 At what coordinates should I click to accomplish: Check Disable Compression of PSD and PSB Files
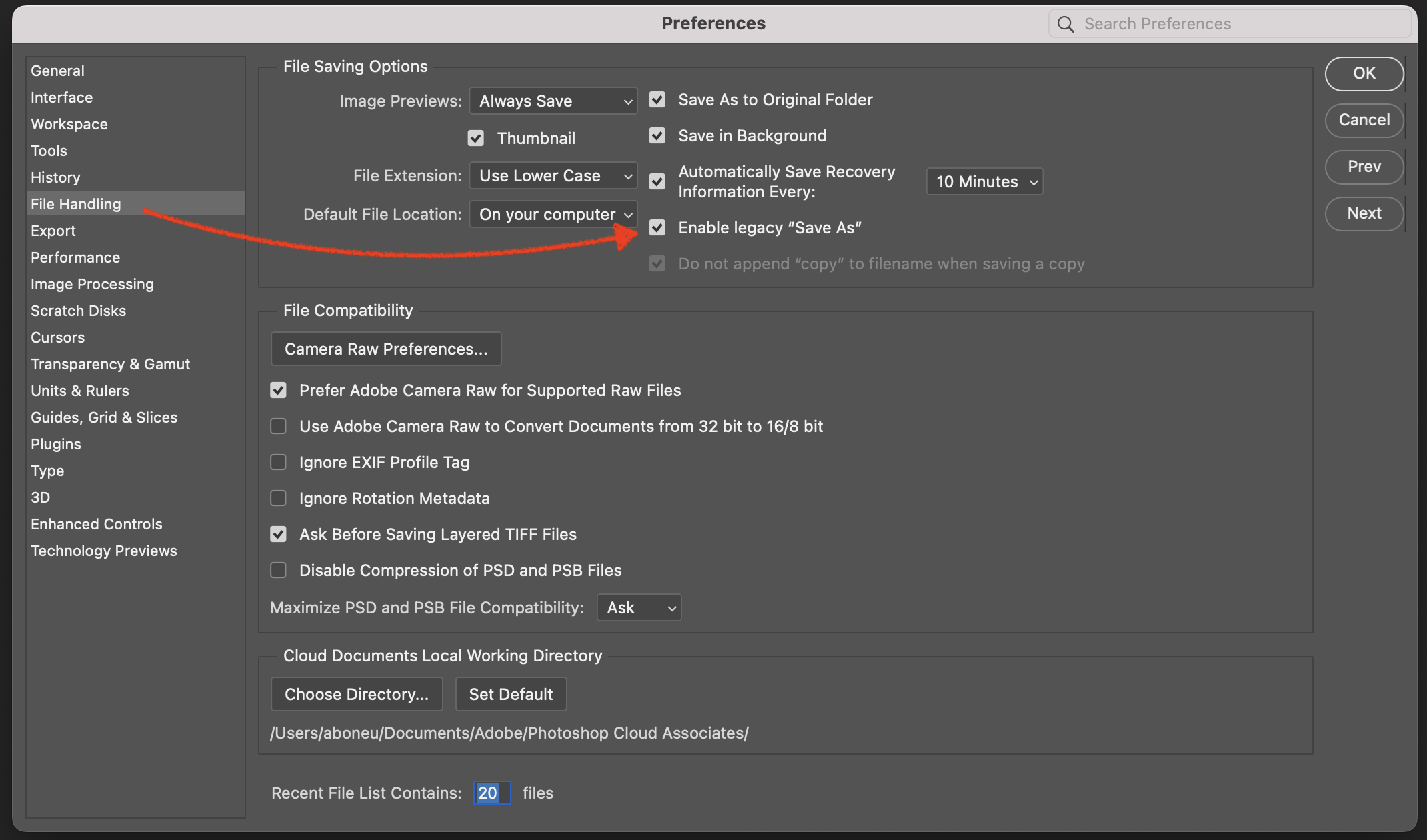(x=278, y=570)
